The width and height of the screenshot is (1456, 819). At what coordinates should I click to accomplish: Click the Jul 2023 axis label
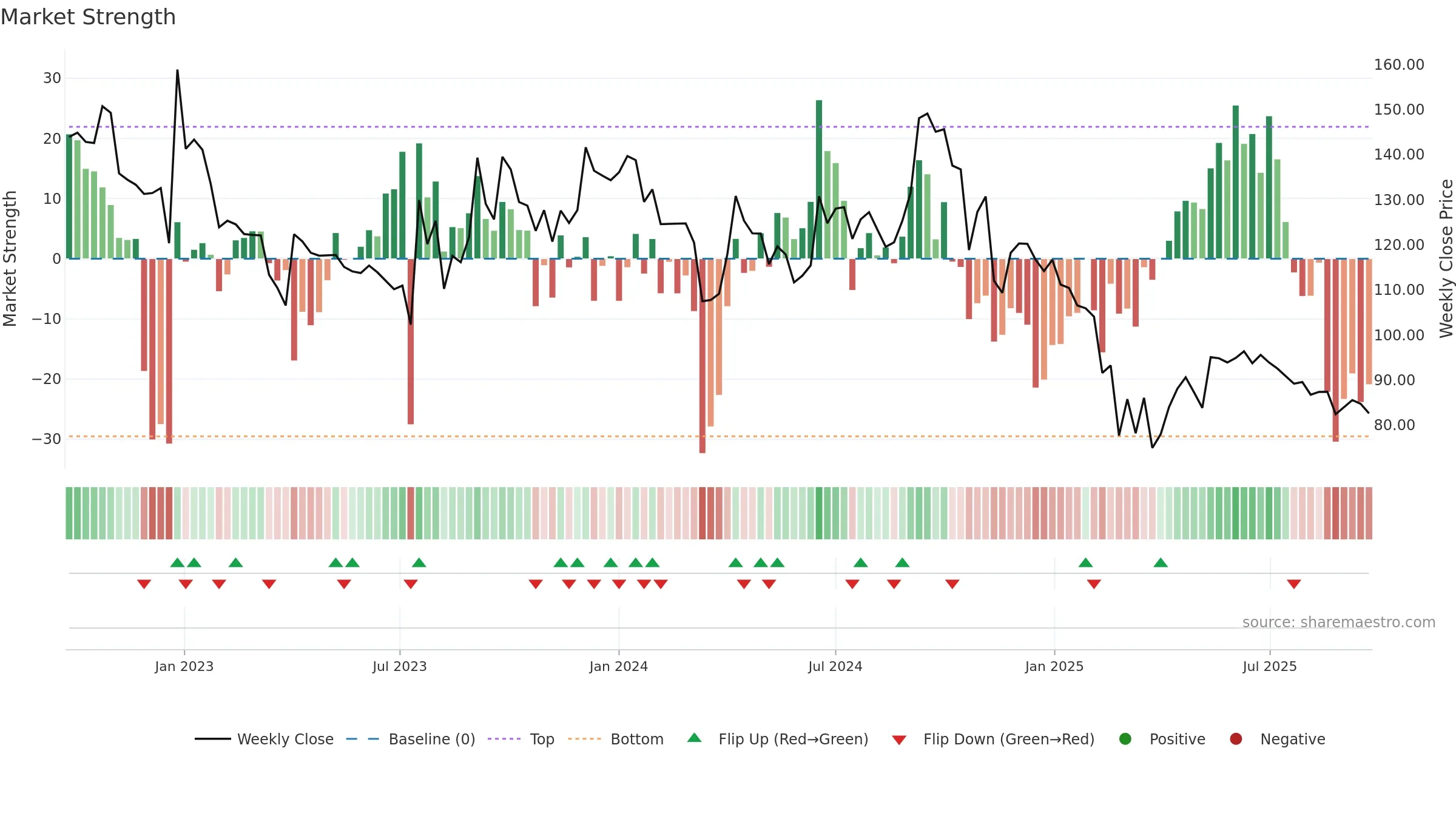coord(400,666)
